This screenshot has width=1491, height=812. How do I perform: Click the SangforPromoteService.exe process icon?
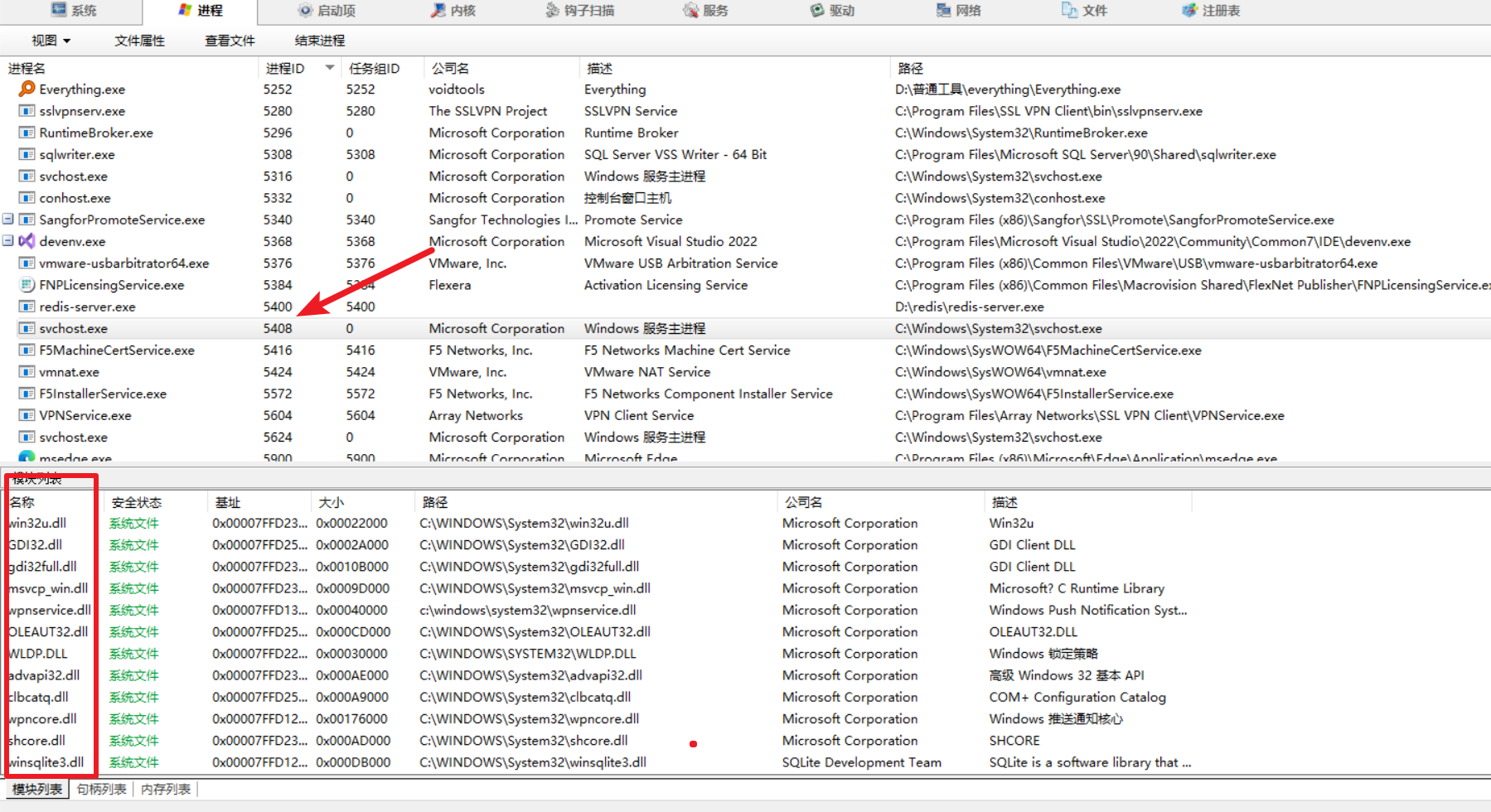point(27,220)
